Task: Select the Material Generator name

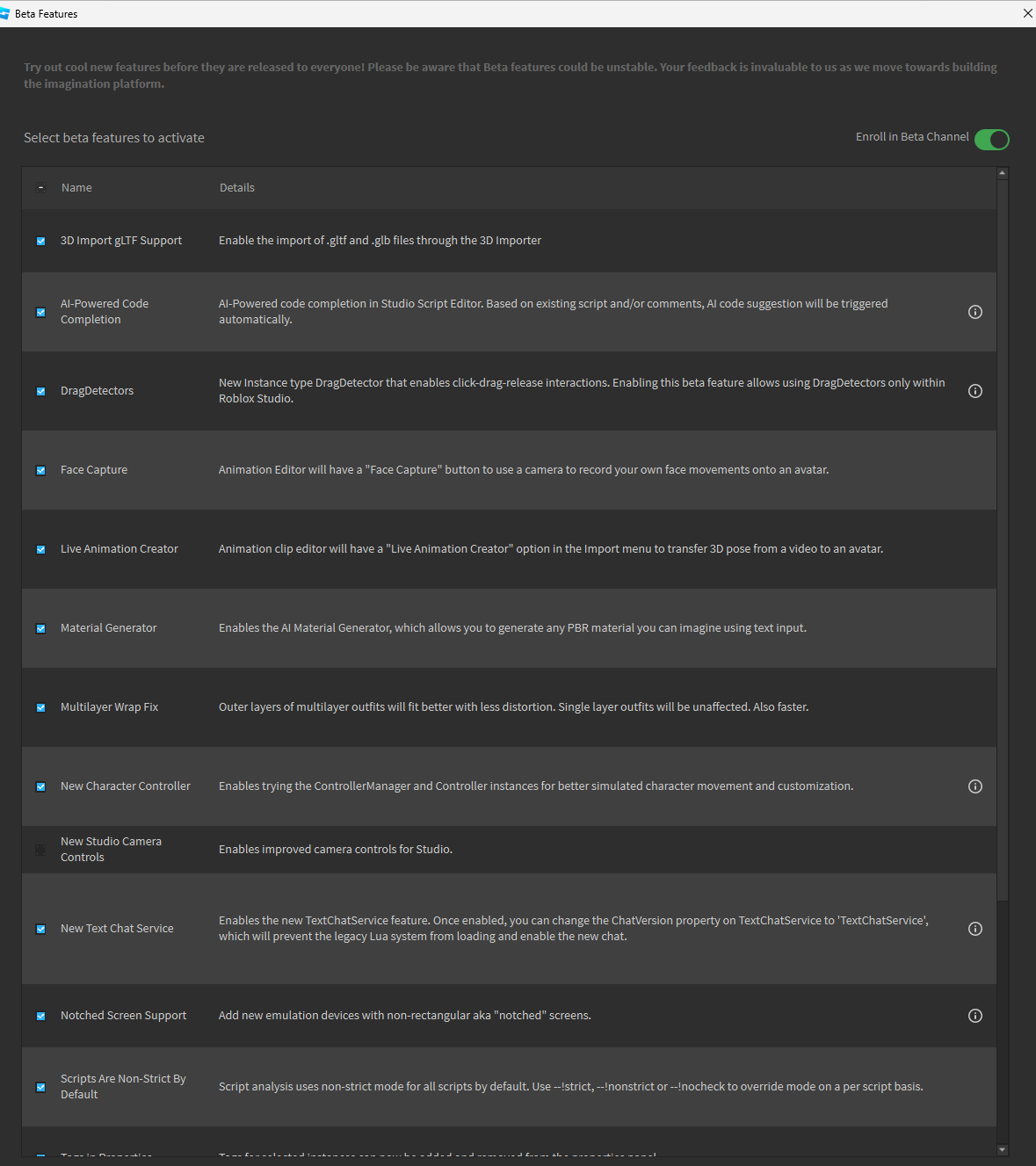Action: pos(109,628)
